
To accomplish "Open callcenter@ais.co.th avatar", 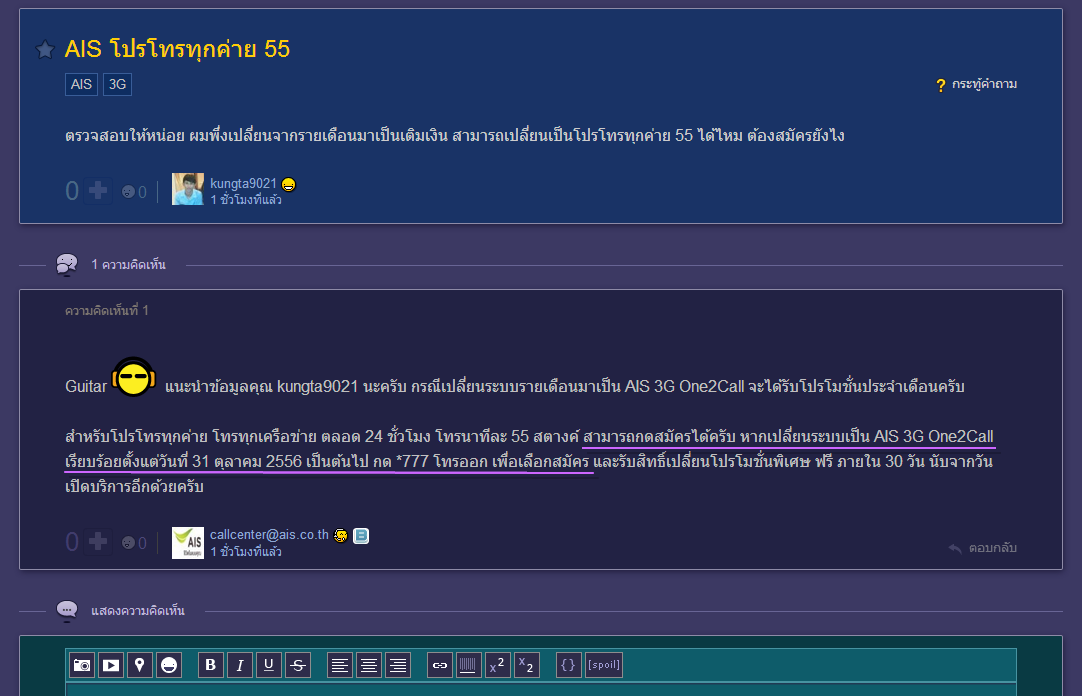I will coord(188,543).
